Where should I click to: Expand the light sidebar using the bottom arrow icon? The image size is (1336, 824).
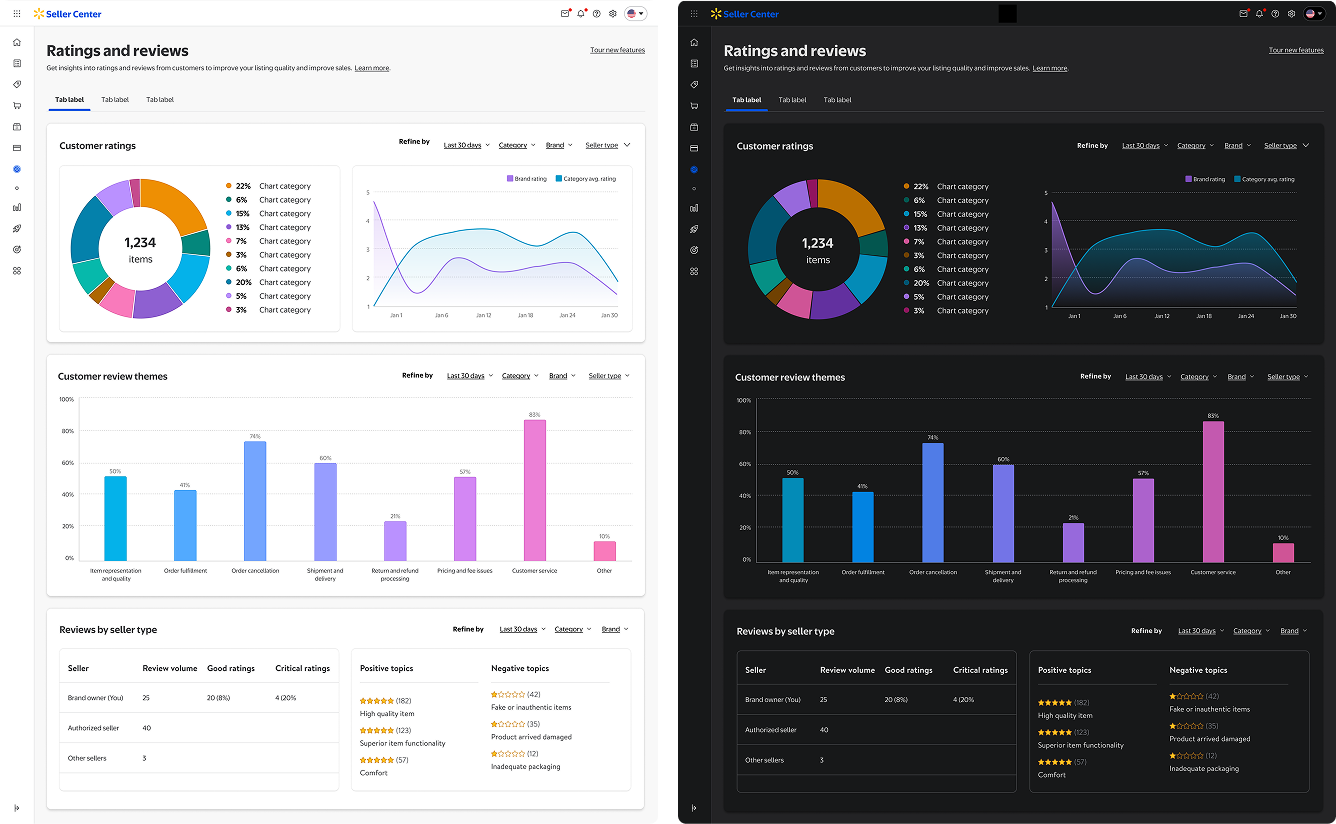tap(17, 807)
